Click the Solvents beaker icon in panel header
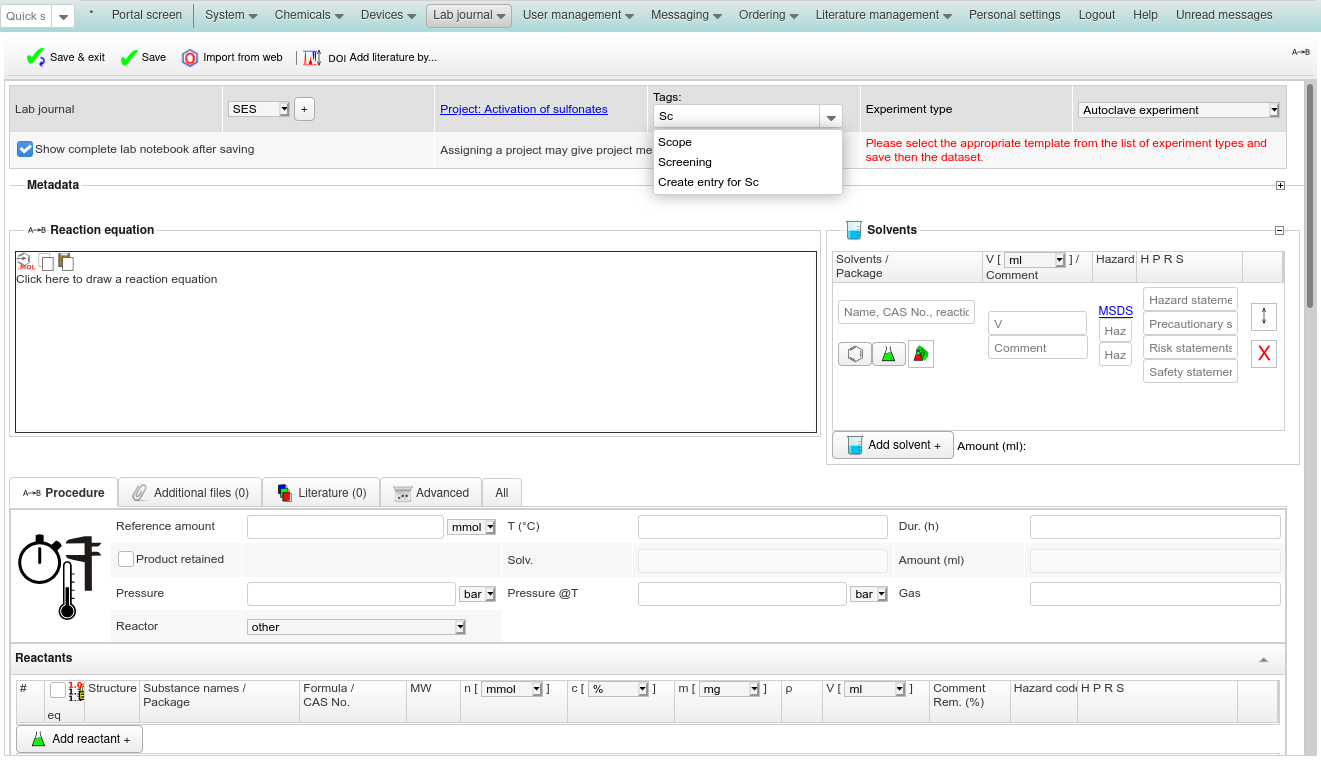This screenshot has height=760, width=1321. click(x=853, y=230)
